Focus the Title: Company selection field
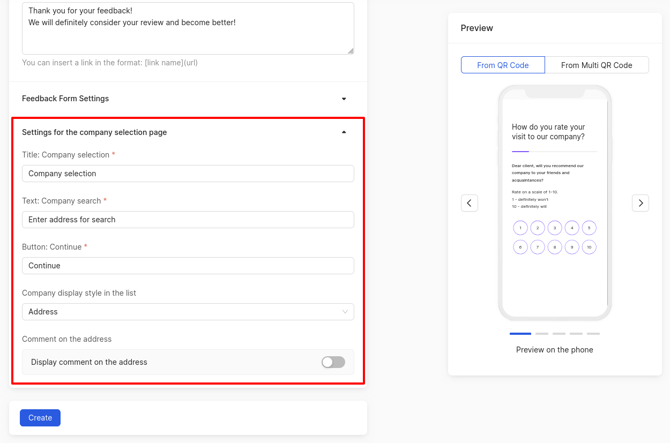The image size is (670, 443). click(x=188, y=174)
